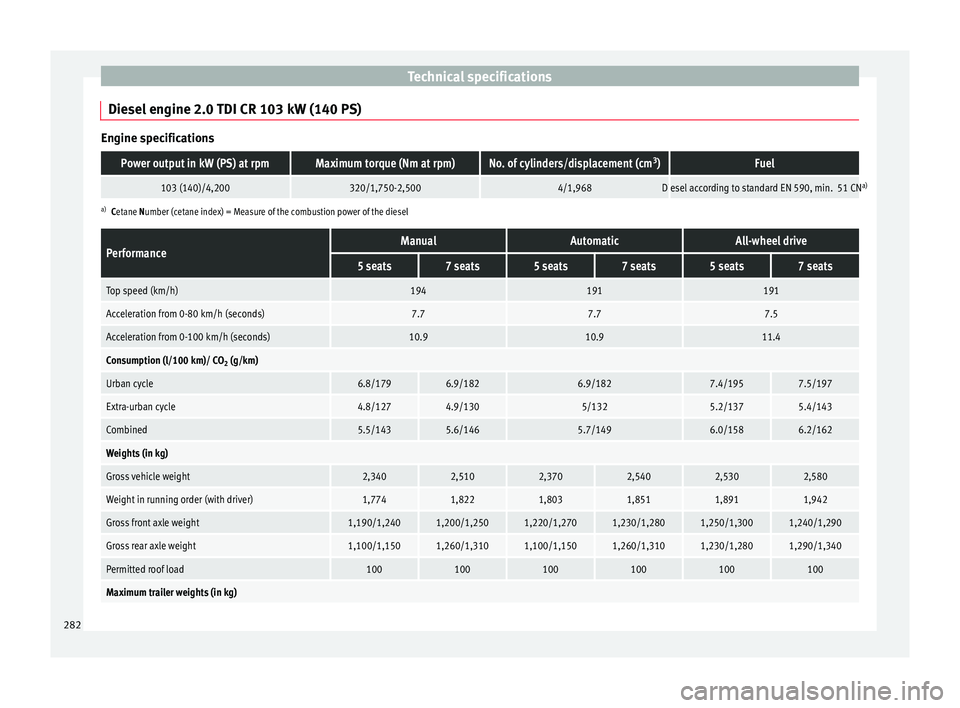Select the urban cycle value 6.8/179

click(374, 383)
